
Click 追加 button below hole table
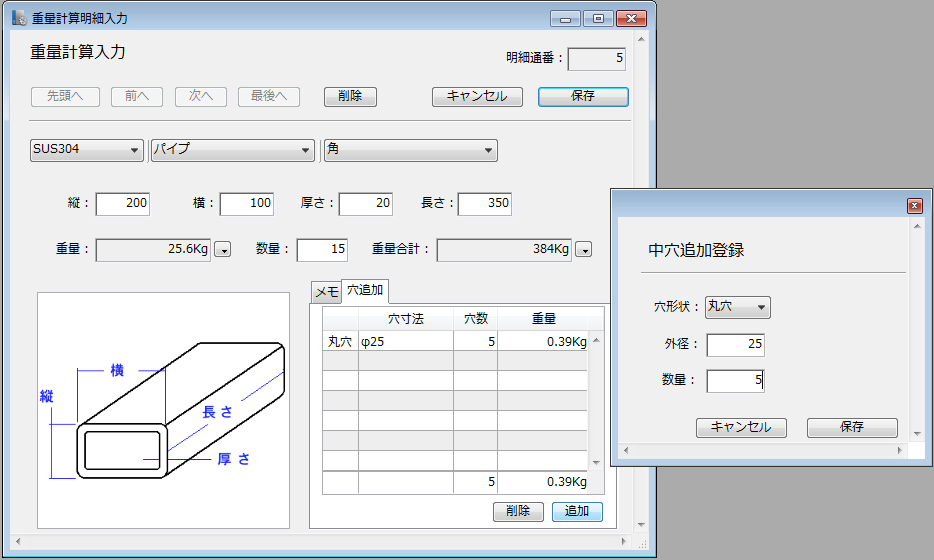pos(577,512)
